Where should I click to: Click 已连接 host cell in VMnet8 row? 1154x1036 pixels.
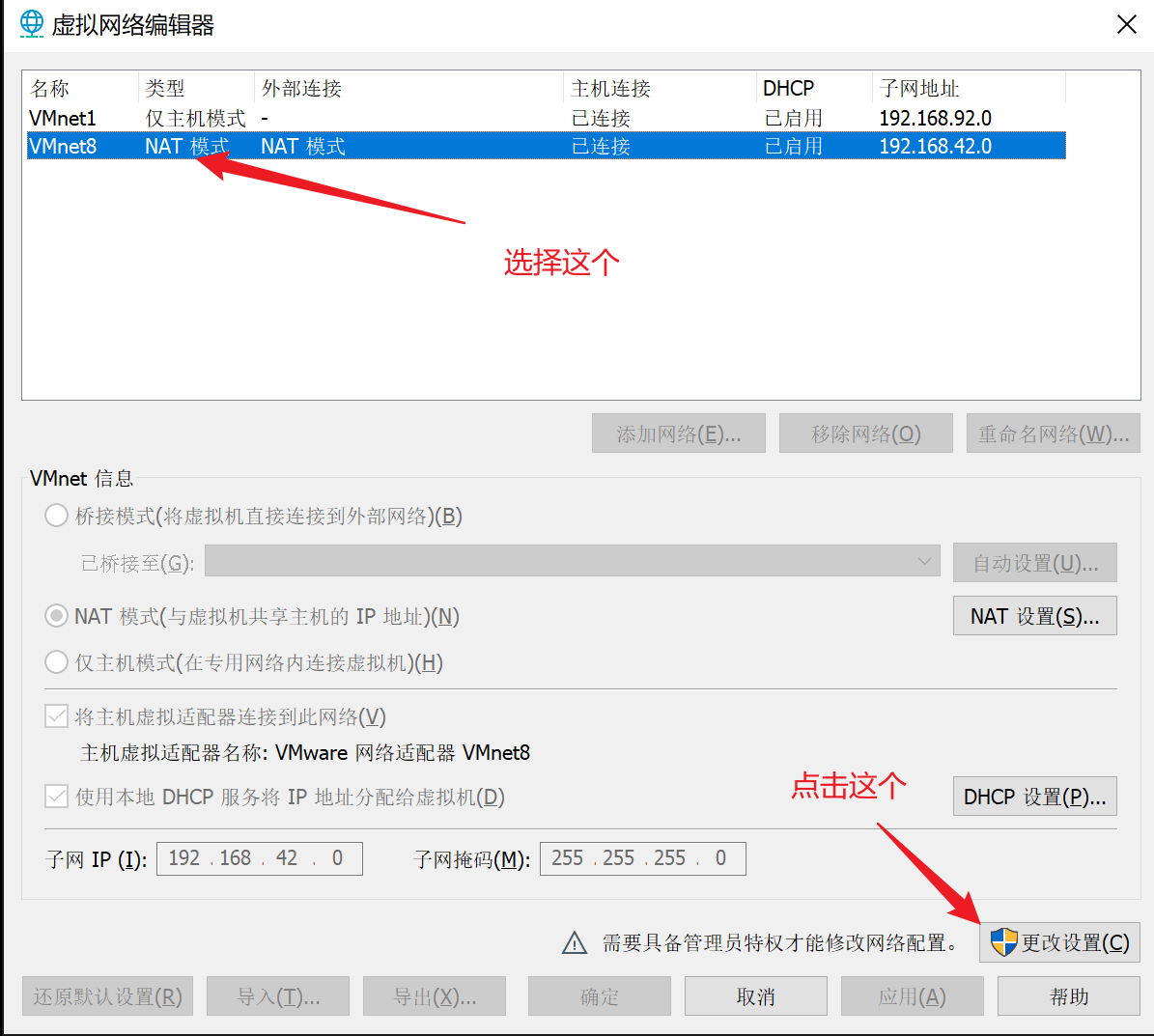601,146
